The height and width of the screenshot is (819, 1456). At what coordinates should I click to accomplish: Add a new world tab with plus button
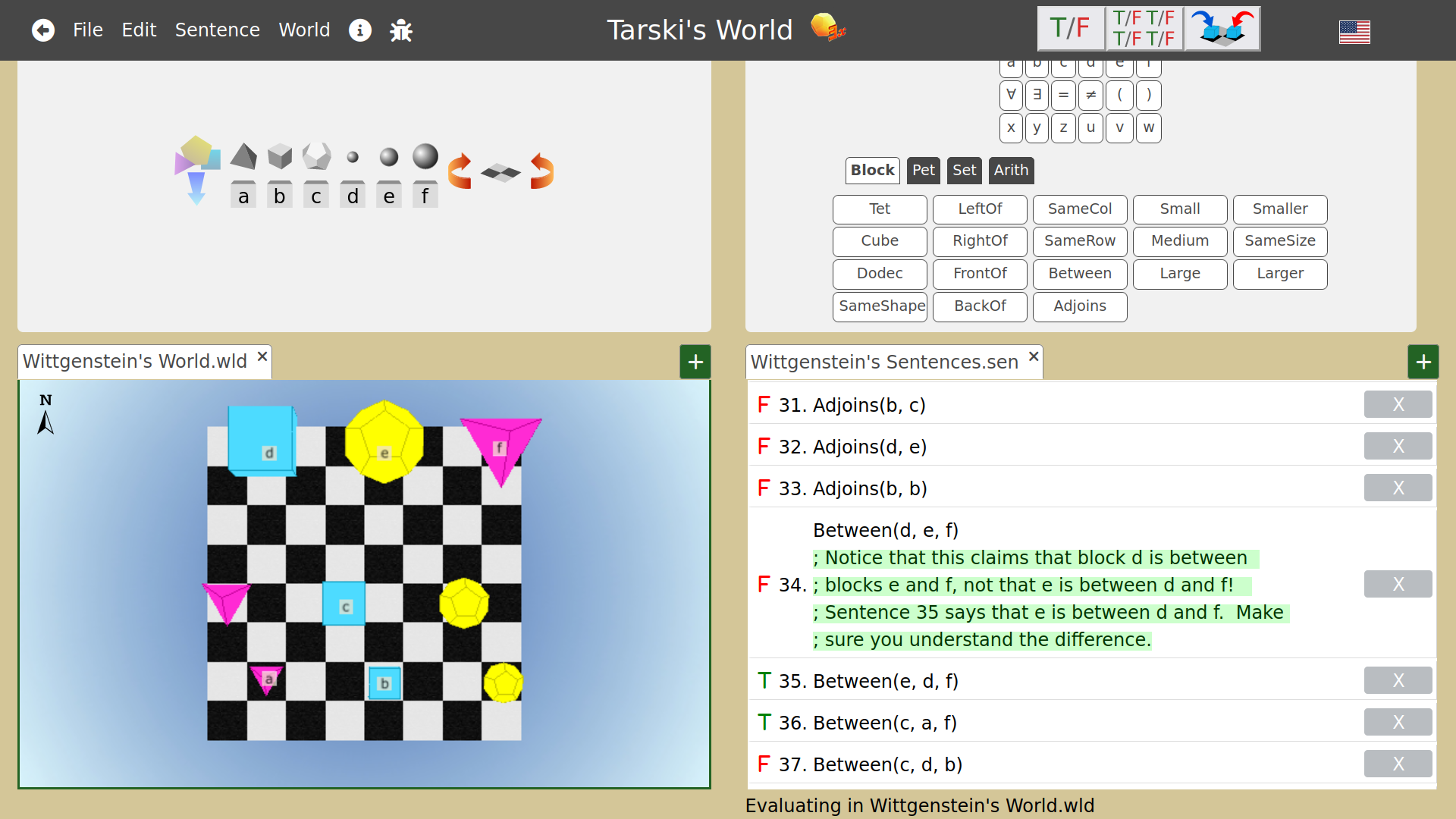point(695,362)
